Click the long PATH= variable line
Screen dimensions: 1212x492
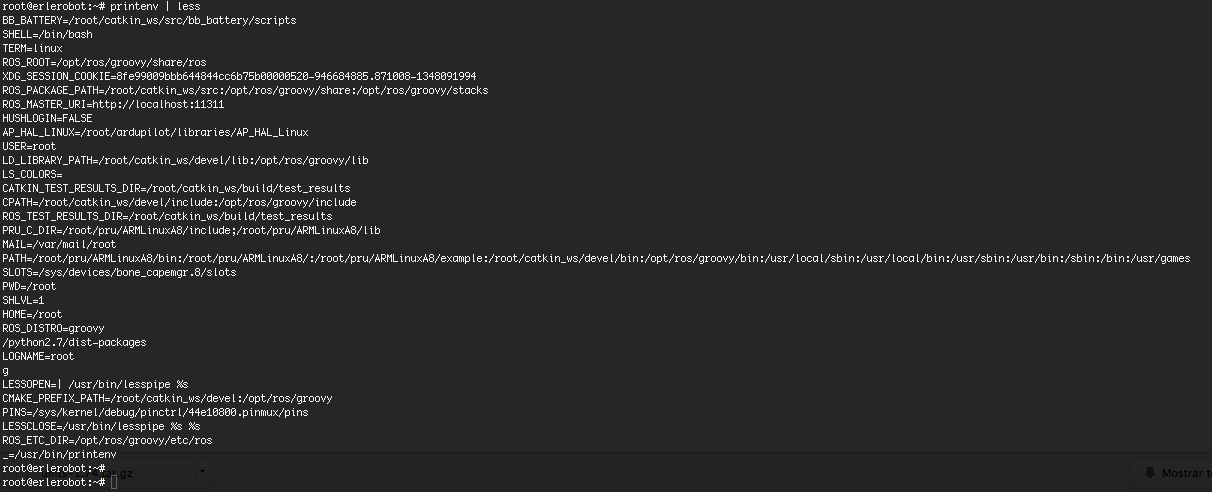(595, 258)
